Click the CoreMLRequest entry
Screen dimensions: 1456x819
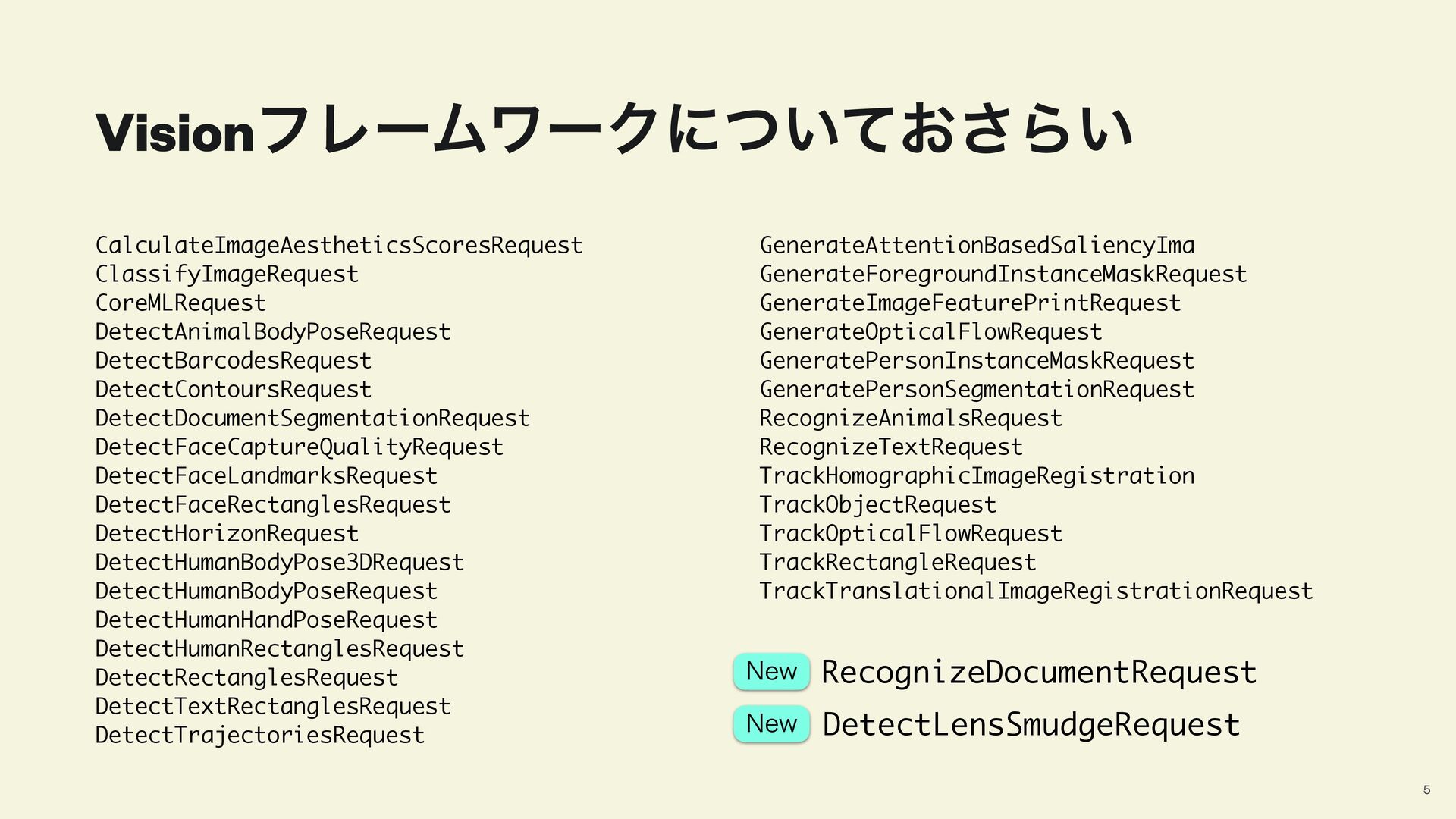(x=180, y=303)
